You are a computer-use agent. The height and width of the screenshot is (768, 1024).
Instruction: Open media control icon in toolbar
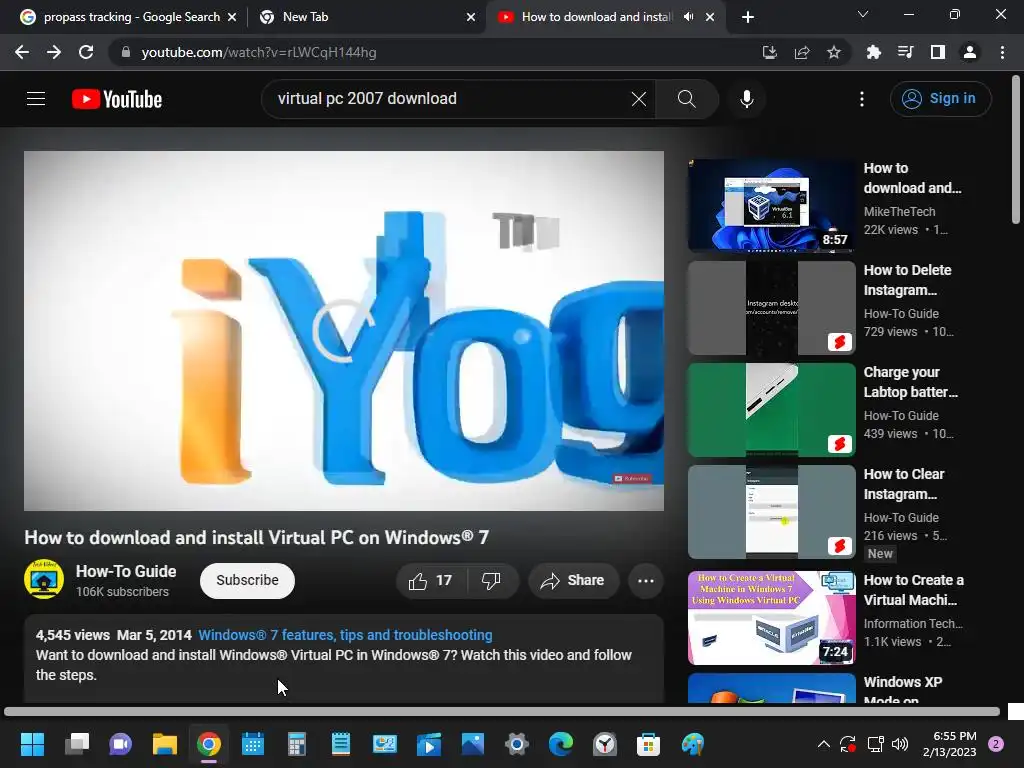906,52
